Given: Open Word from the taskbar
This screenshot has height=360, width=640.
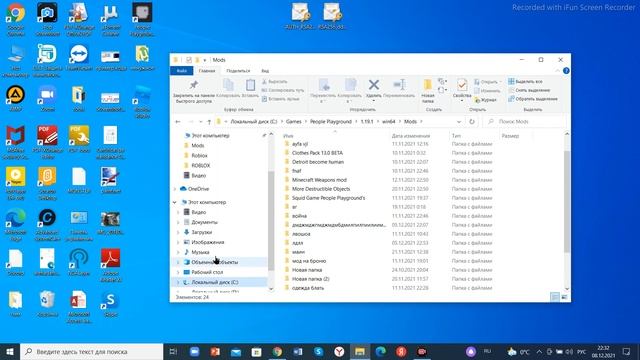Looking at the screenshot, I should 298,351.
